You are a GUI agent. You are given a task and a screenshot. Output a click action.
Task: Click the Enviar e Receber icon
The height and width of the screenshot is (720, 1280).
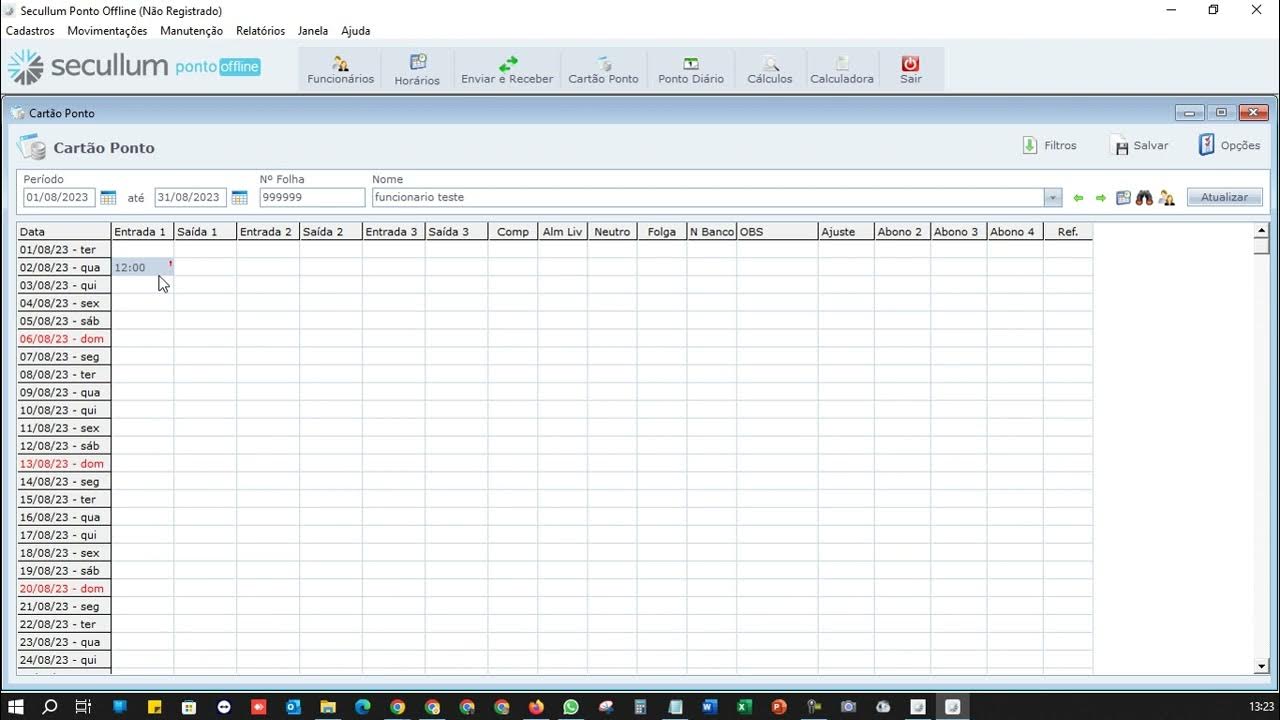[507, 69]
